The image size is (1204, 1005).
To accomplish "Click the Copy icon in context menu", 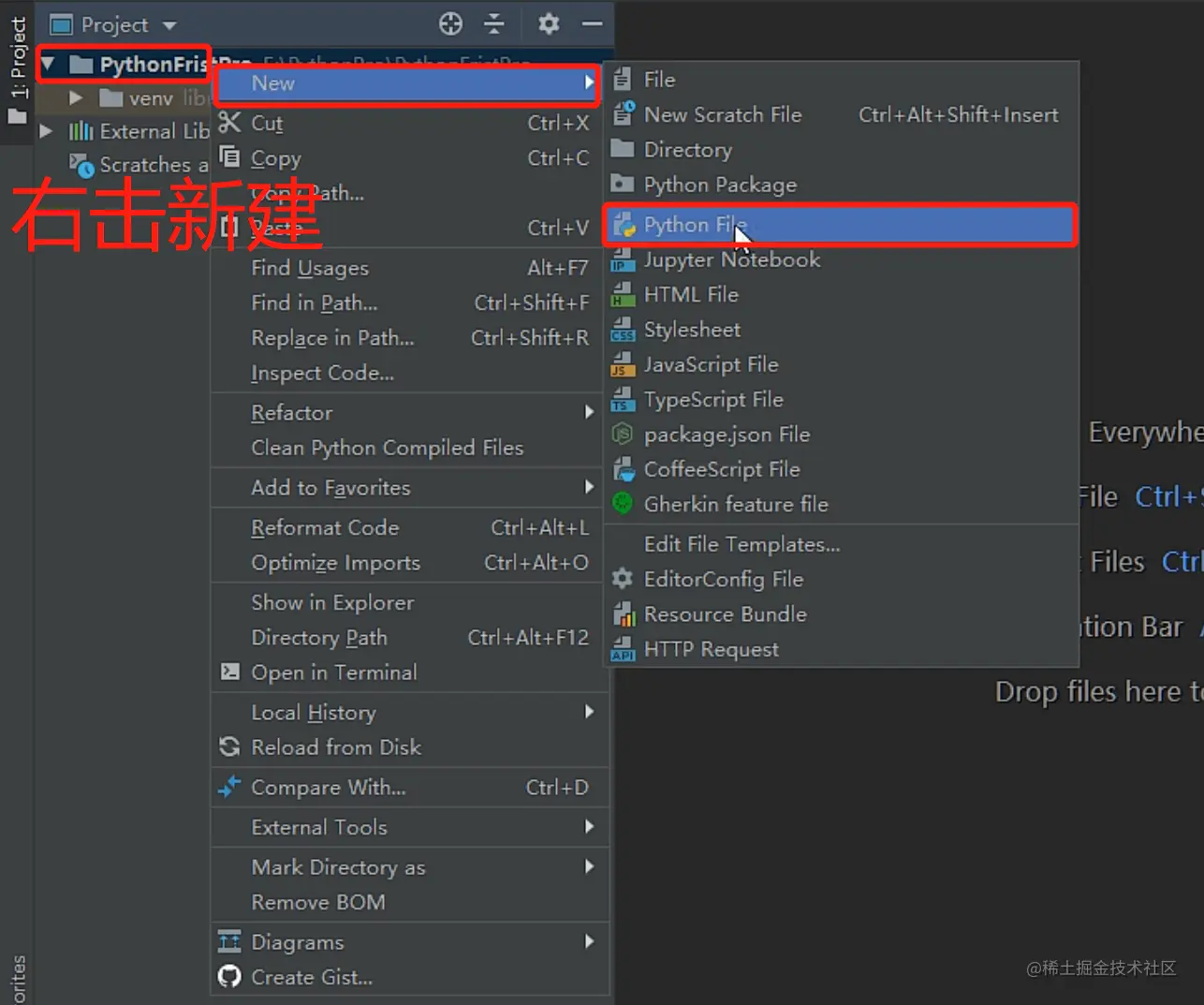I will tap(229, 156).
